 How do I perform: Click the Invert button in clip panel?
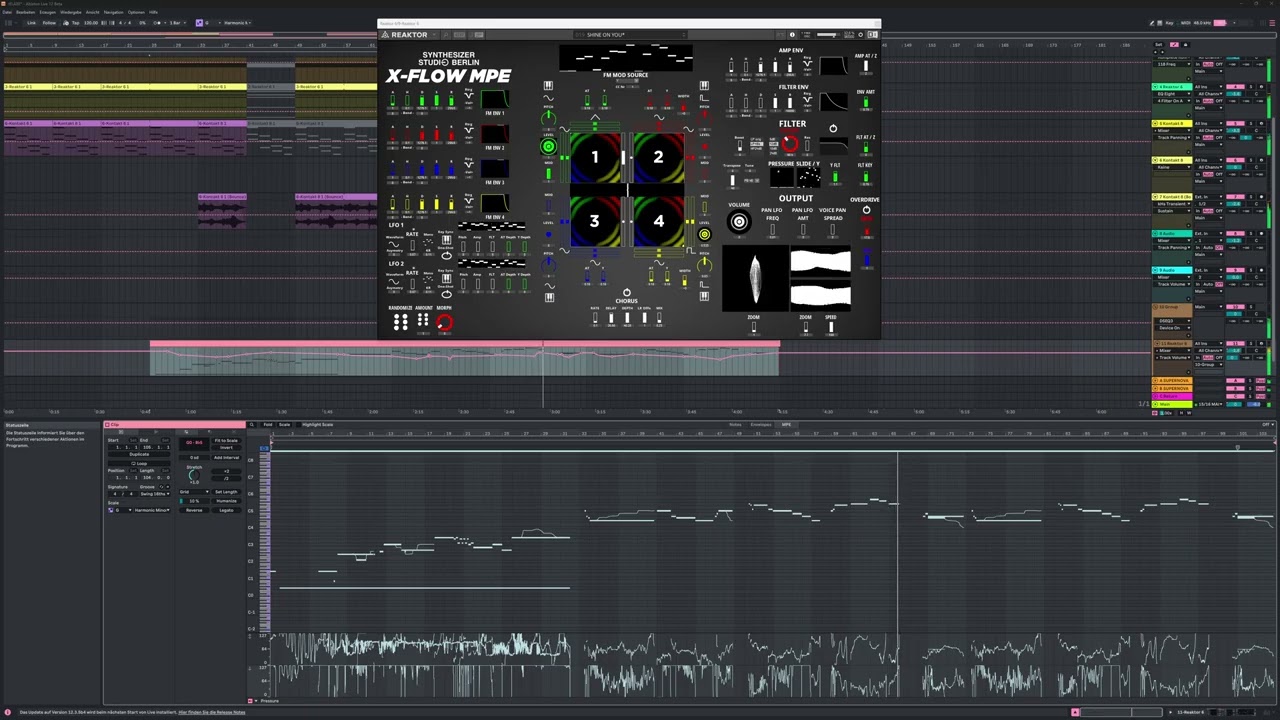(x=226, y=448)
